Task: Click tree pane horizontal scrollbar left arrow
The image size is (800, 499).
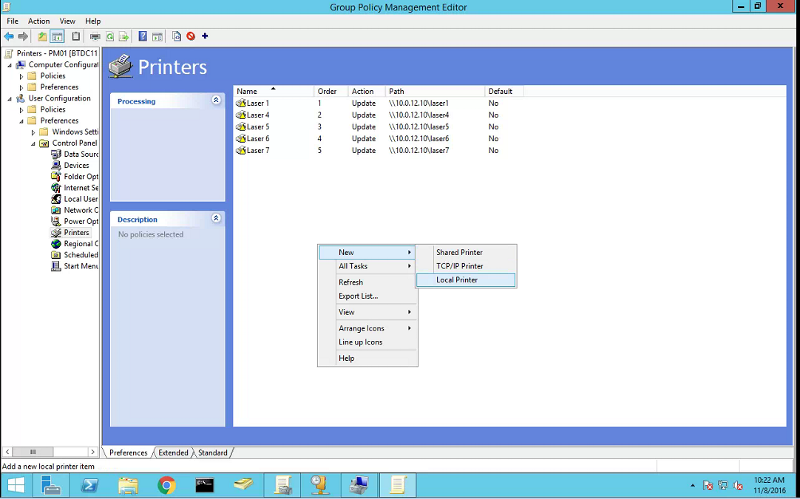Action: (x=7, y=452)
